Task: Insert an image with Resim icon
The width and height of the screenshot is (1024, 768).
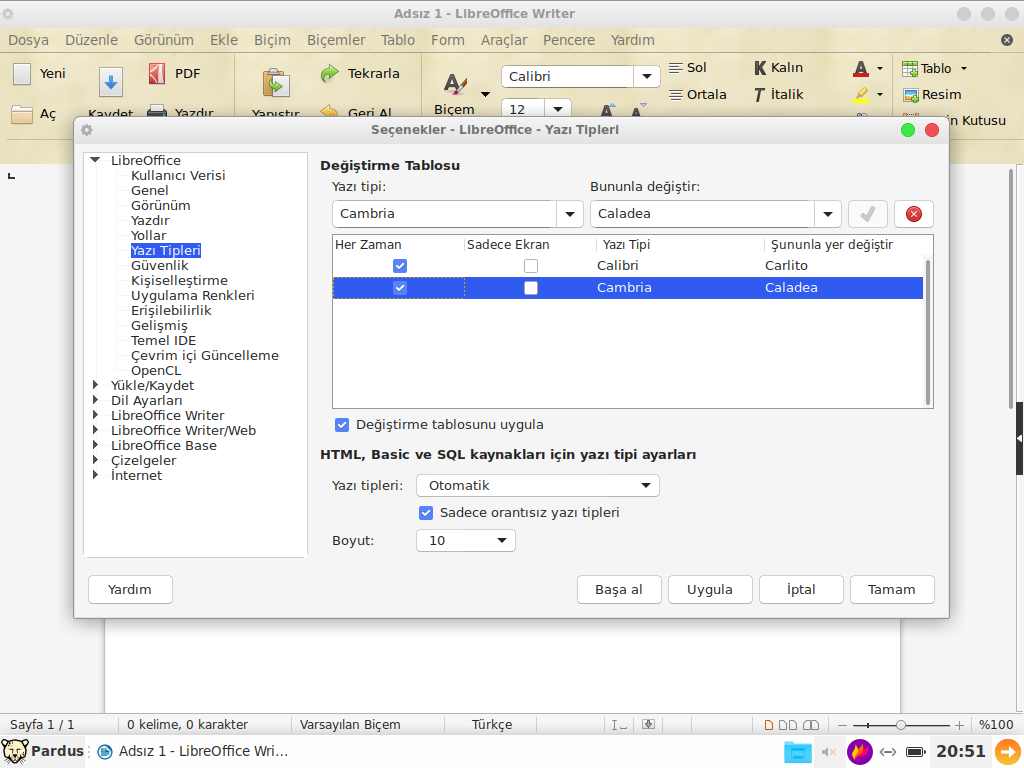Action: (911, 95)
